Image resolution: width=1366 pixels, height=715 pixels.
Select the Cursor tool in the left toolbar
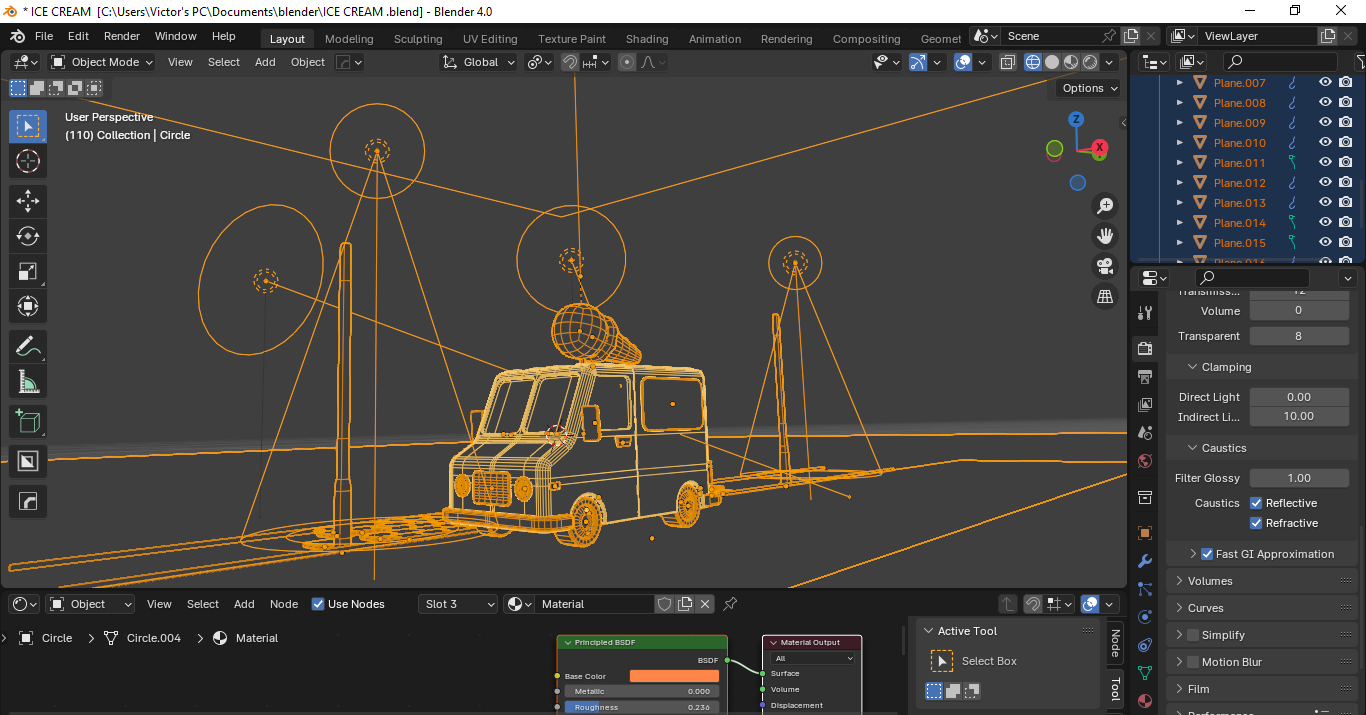pos(28,161)
